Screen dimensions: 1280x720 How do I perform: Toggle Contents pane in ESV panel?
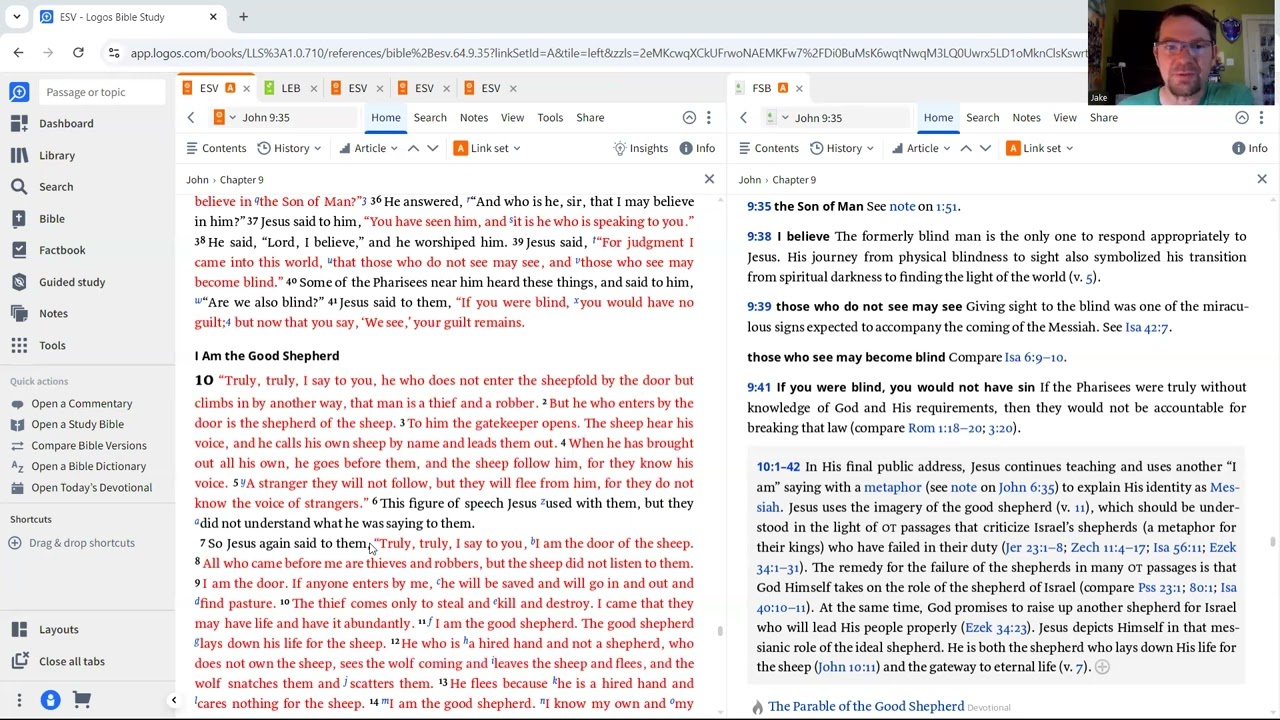pos(216,148)
